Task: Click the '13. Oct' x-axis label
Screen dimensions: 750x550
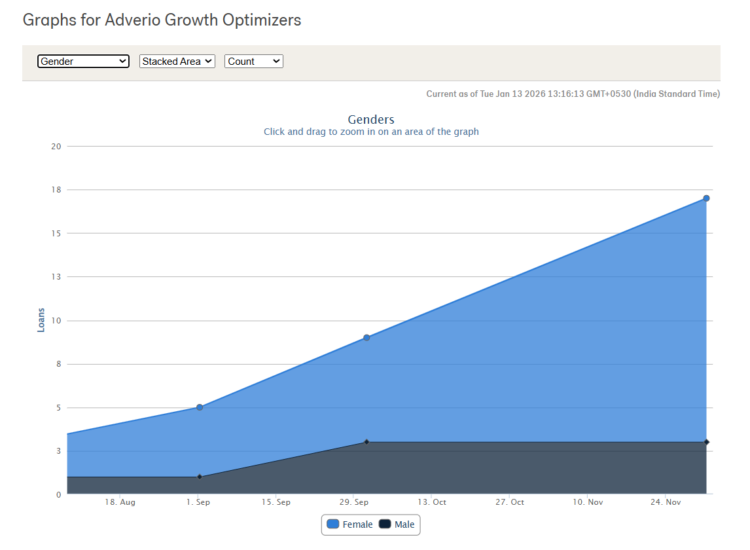Action: click(432, 502)
